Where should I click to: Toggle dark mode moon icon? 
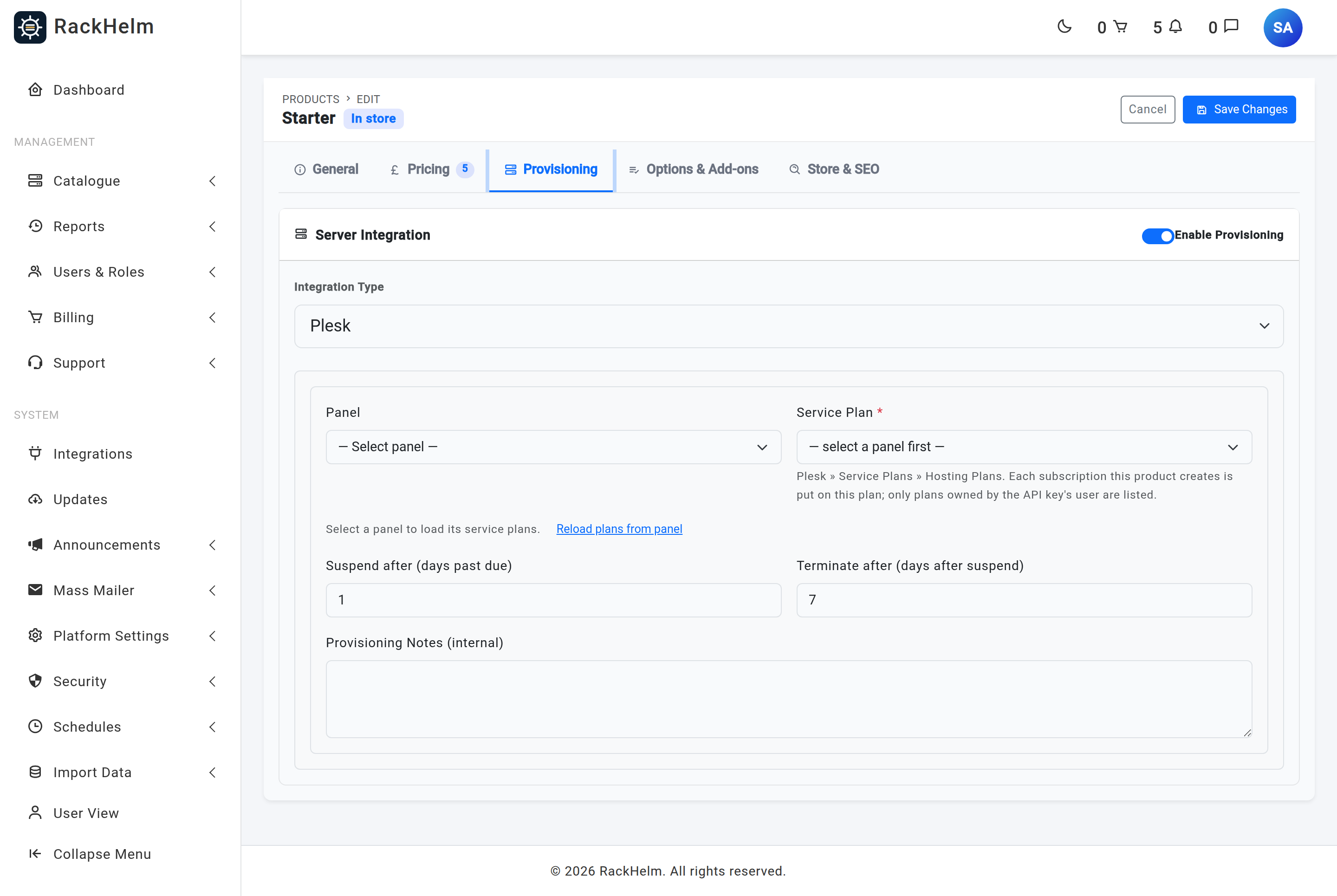pyautogui.click(x=1064, y=27)
